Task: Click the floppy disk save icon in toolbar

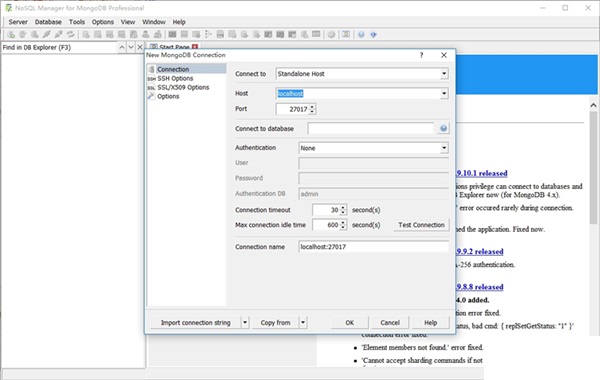Action: (x=220, y=34)
